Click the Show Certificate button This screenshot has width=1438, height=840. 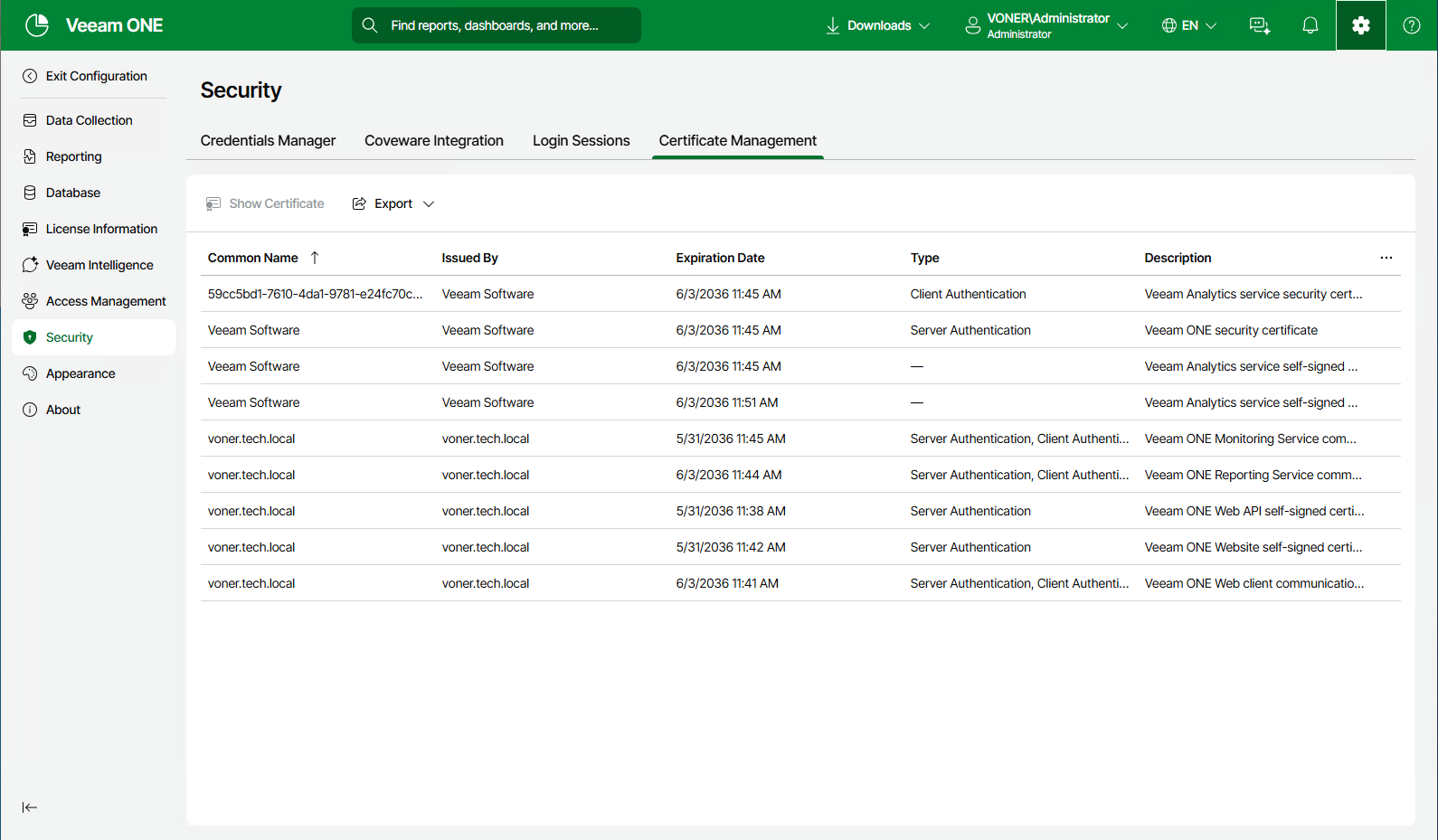[x=265, y=203]
